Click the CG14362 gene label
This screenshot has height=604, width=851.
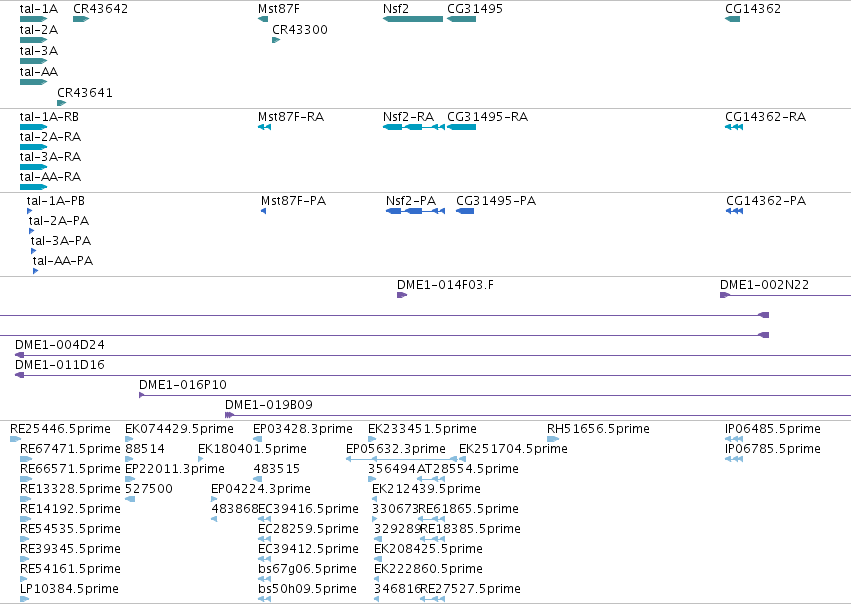point(753,9)
